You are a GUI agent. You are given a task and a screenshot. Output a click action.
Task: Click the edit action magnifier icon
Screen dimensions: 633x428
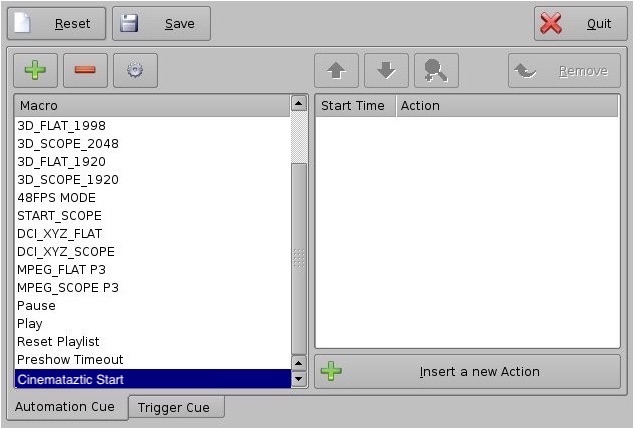pyautogui.click(x=436, y=70)
